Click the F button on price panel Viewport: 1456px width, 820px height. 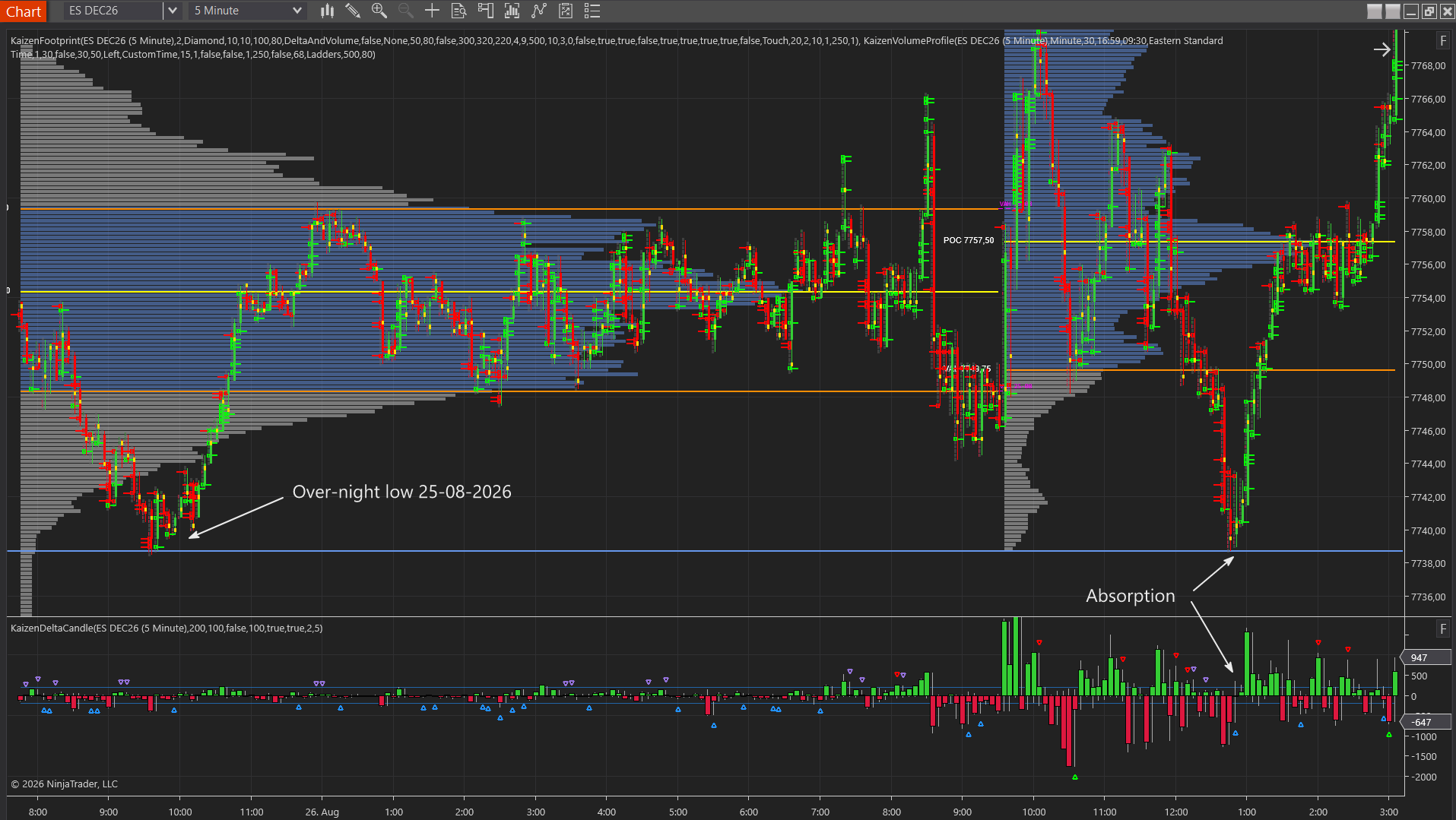pyautogui.click(x=1442, y=40)
